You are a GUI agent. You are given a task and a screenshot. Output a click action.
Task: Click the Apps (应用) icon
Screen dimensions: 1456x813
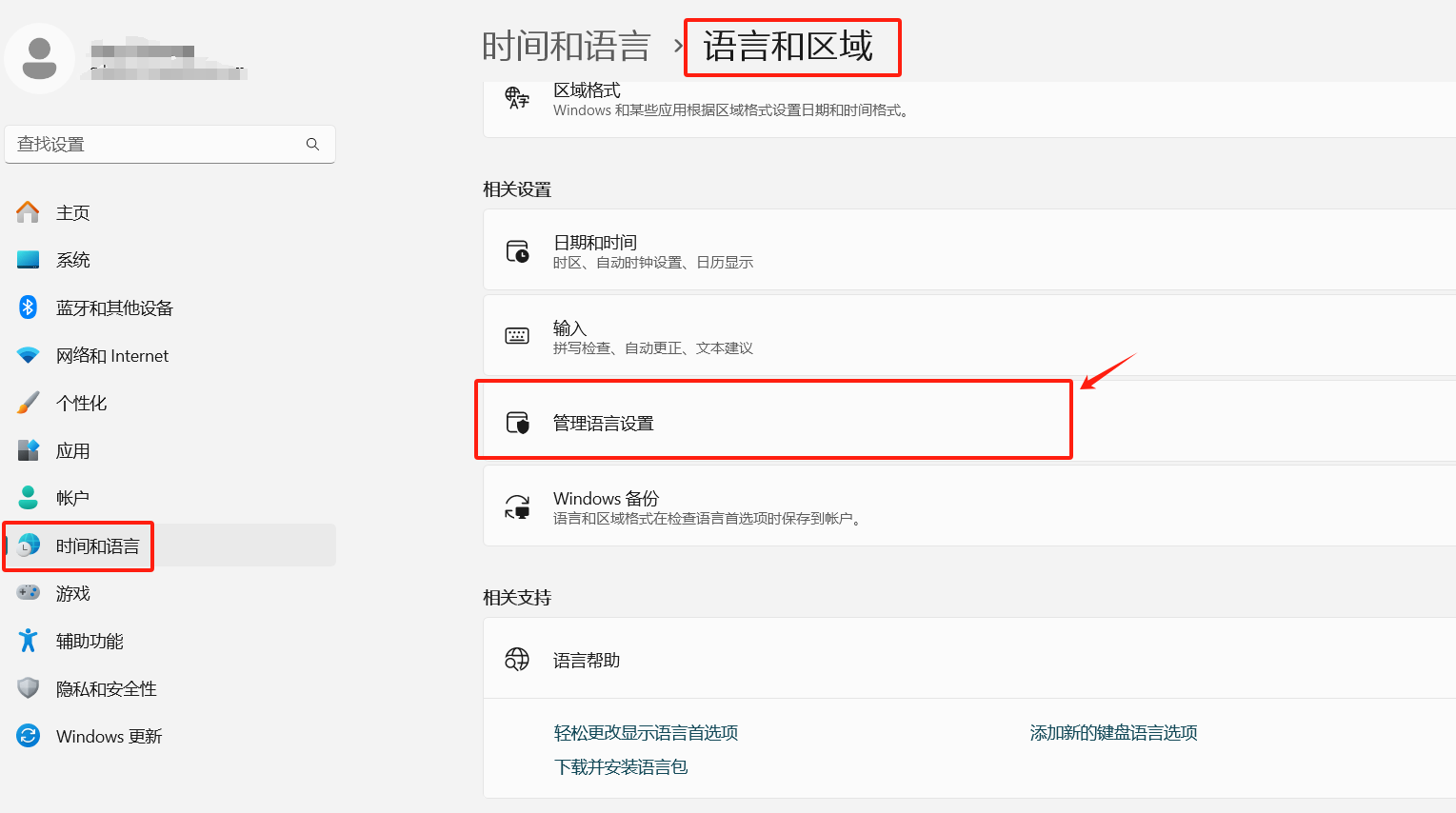(x=29, y=450)
